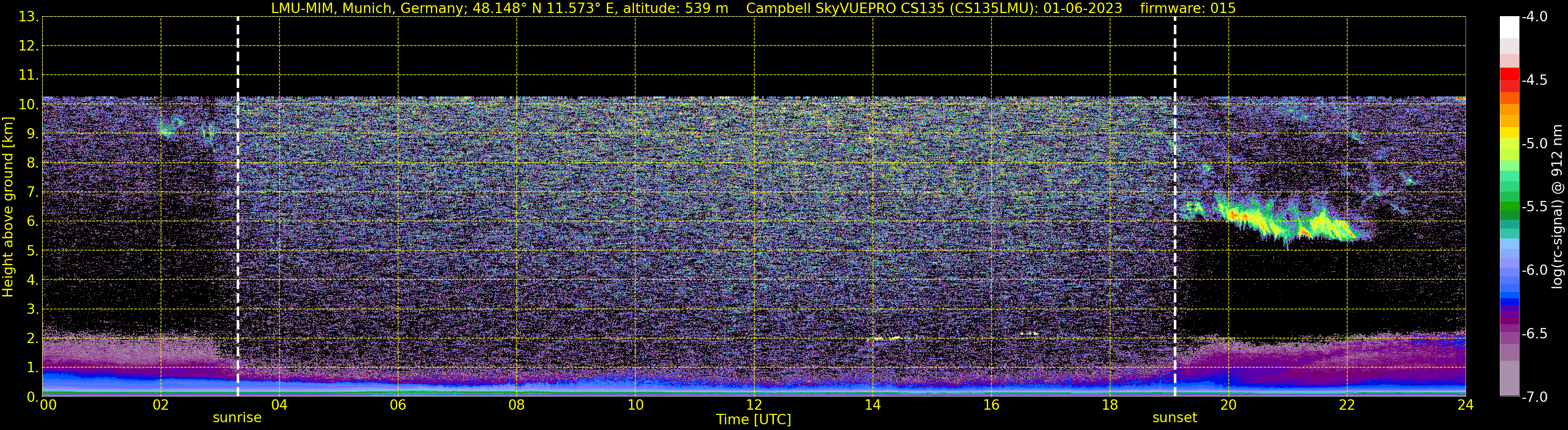The image size is (1568, 430).
Task: Click height axis tick label '0.'
Action: (x=32, y=397)
